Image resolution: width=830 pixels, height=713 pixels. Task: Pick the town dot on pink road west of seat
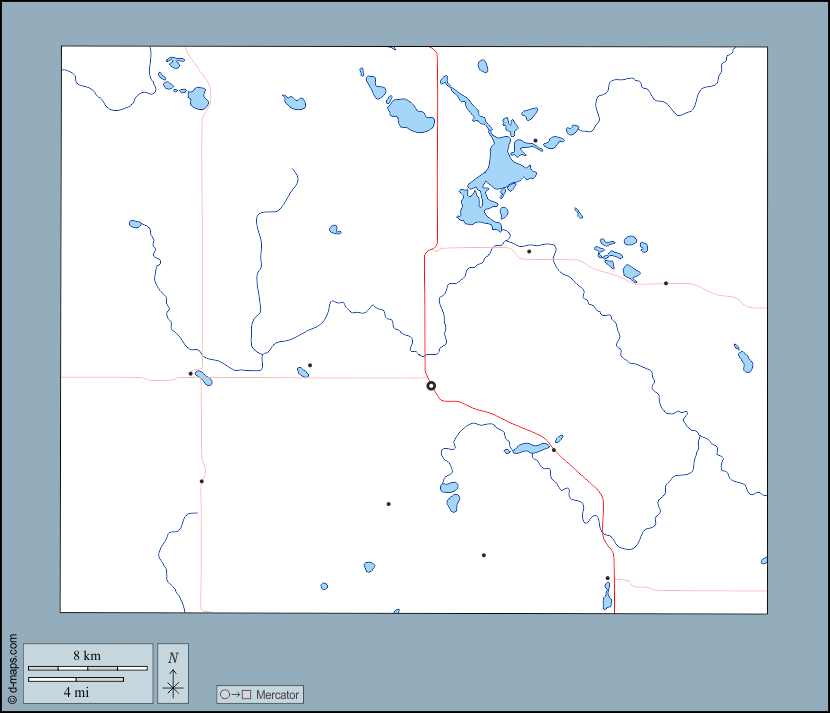[310, 365]
